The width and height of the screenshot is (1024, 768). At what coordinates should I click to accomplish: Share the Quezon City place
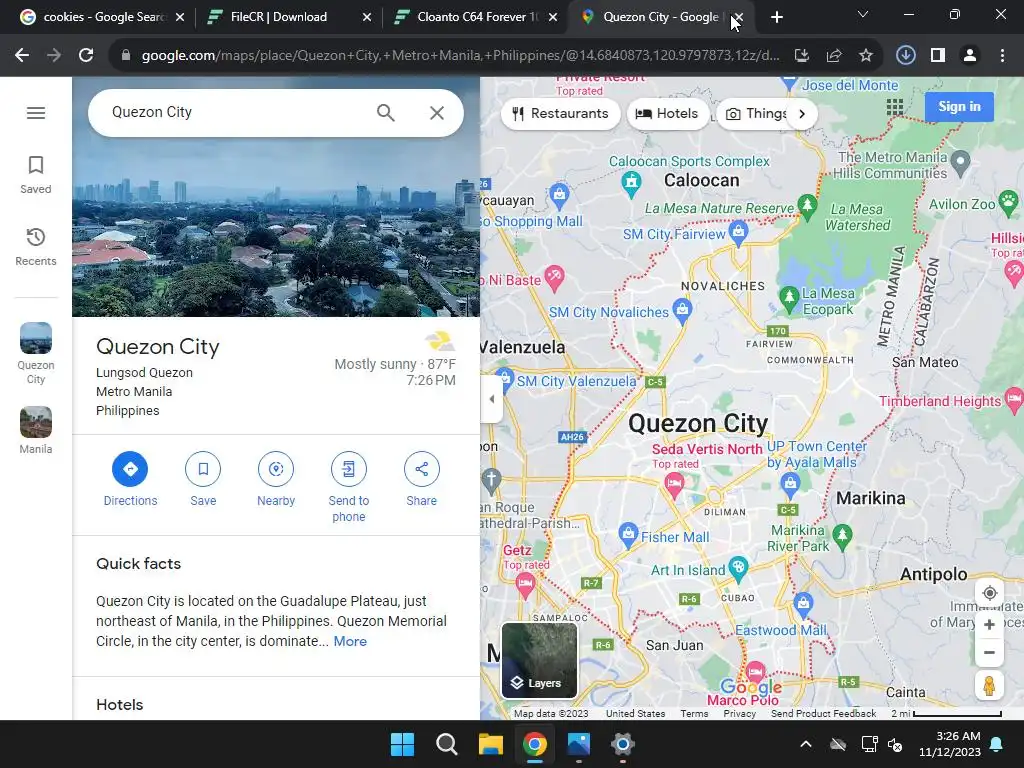tap(421, 479)
